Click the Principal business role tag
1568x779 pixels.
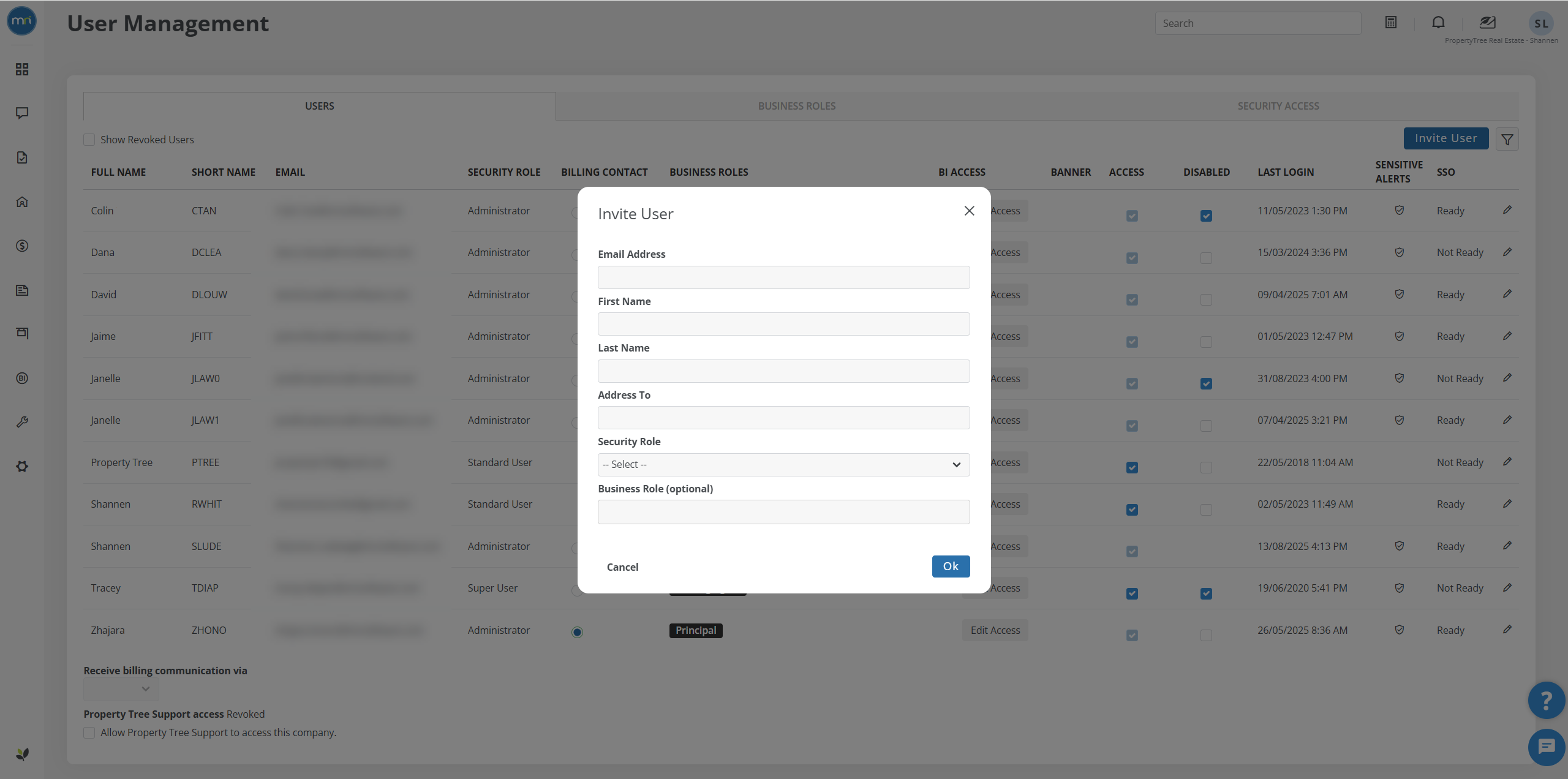tap(696, 630)
